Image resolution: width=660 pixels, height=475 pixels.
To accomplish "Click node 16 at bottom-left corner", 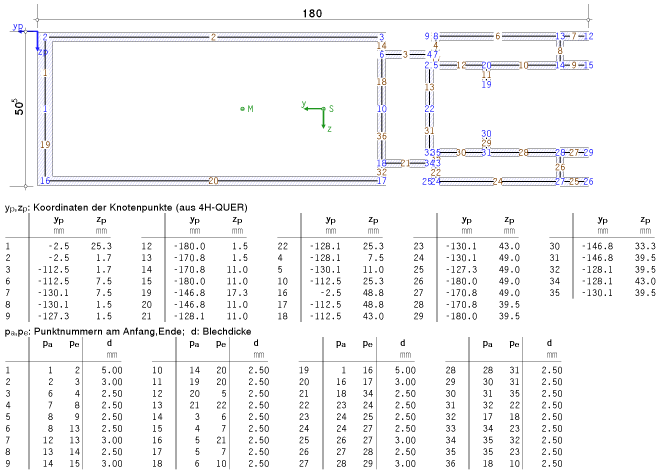I will [44, 181].
